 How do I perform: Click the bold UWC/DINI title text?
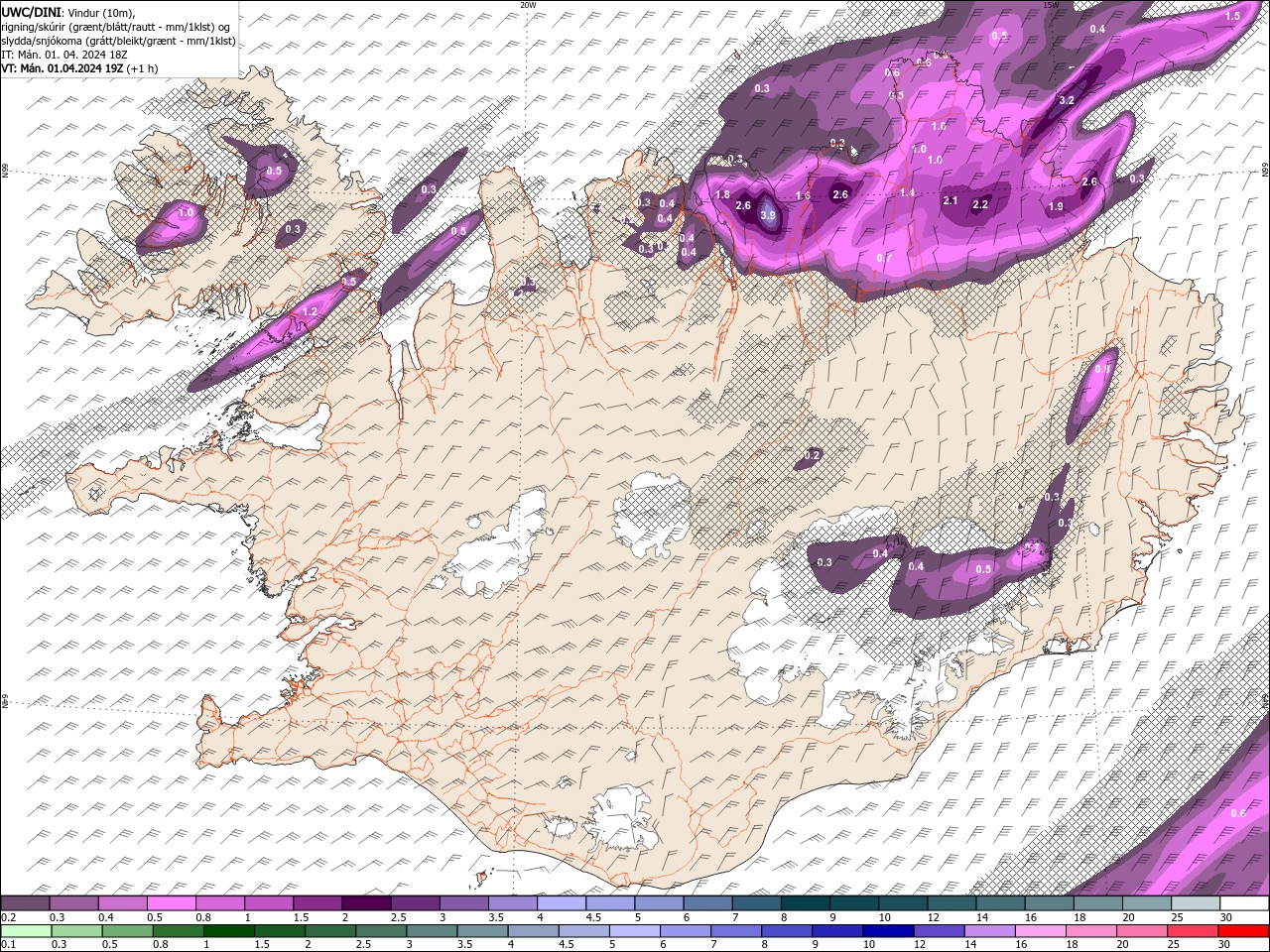(30, 11)
